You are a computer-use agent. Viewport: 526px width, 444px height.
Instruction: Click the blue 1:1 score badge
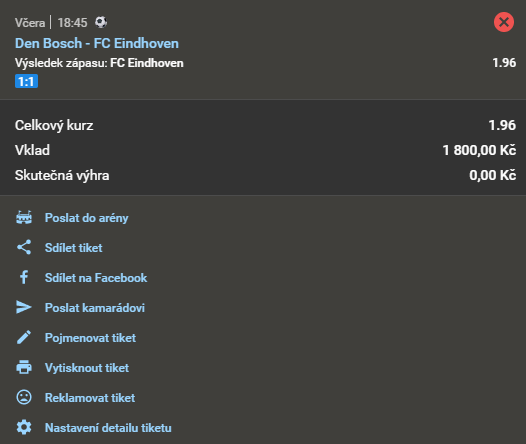(26, 81)
